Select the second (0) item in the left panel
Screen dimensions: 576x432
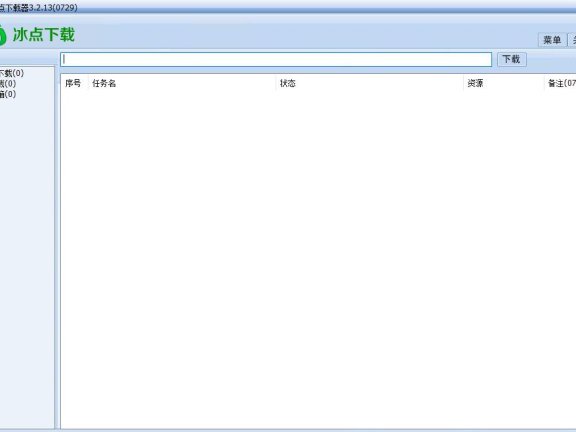[x=8, y=84]
